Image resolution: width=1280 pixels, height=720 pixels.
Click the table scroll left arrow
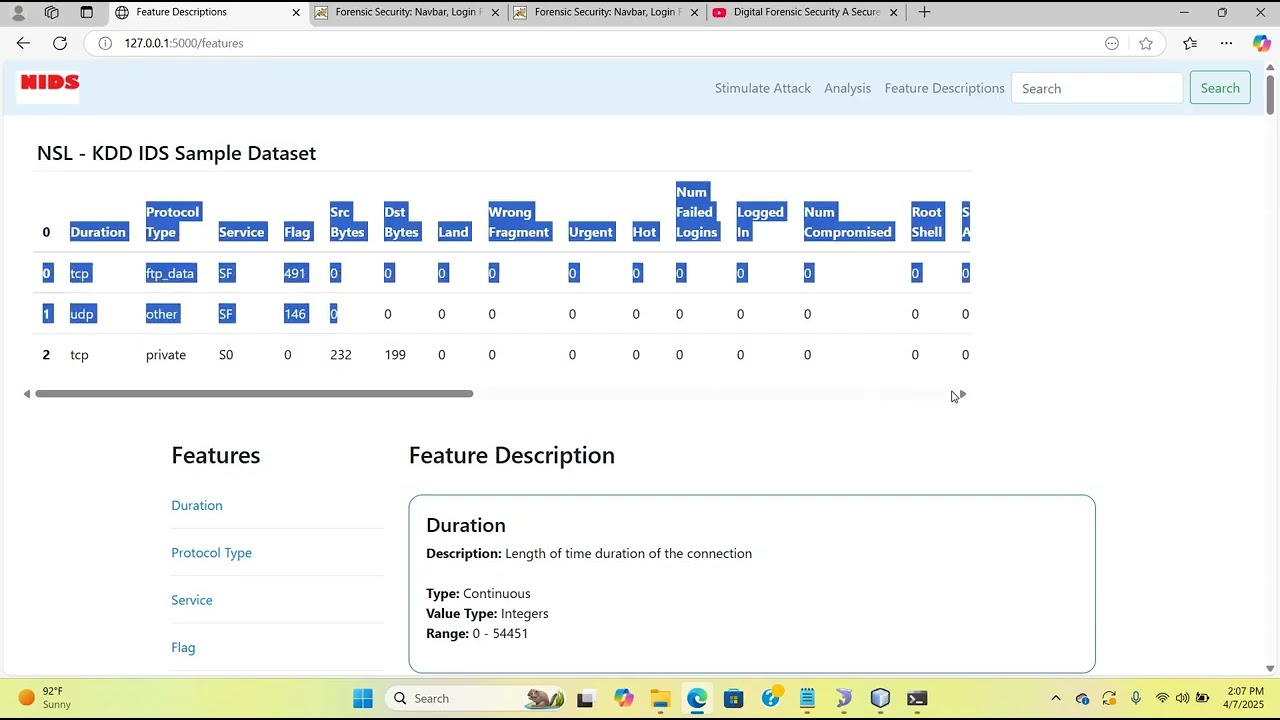coord(27,394)
